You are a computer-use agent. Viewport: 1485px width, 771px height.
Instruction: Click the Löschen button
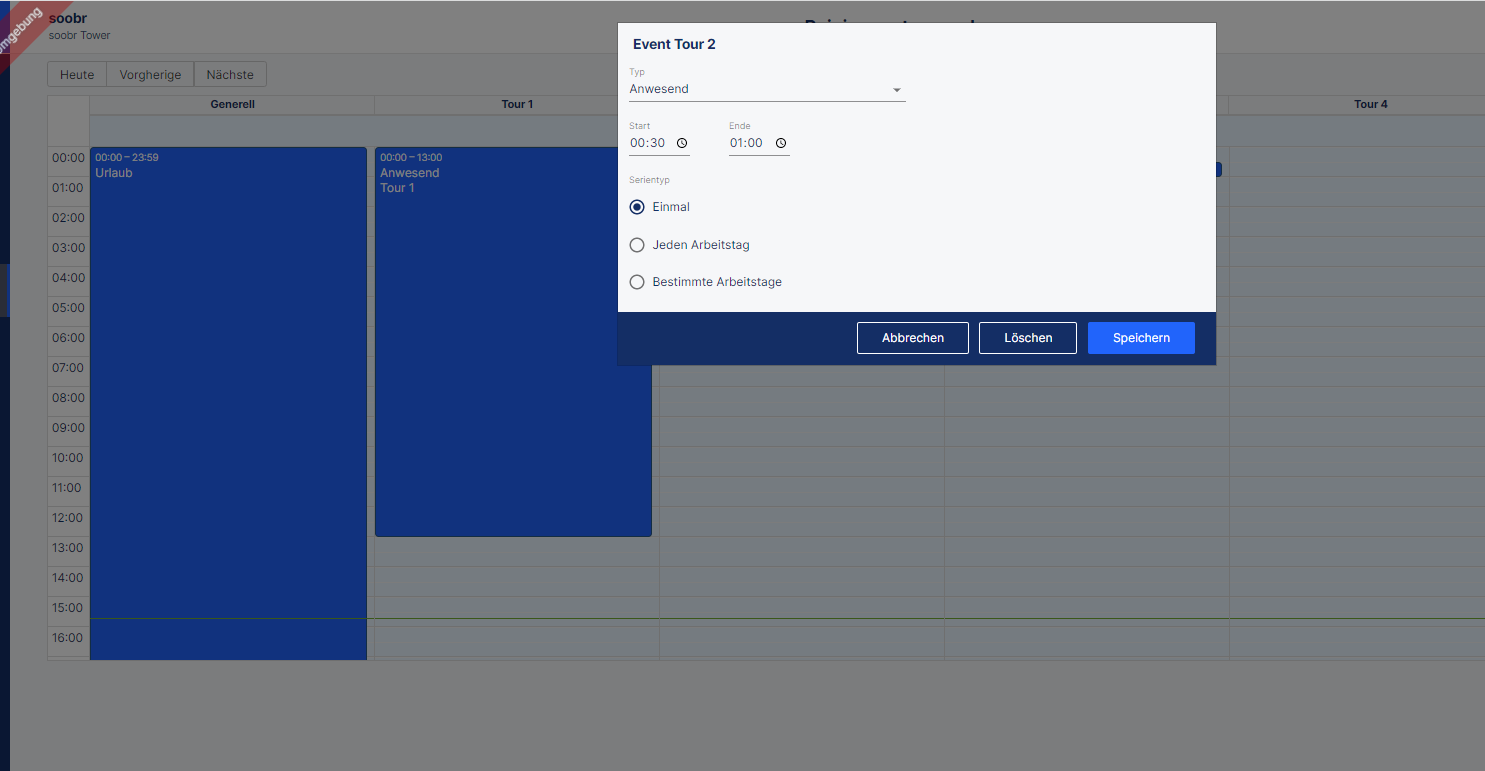coord(1028,338)
